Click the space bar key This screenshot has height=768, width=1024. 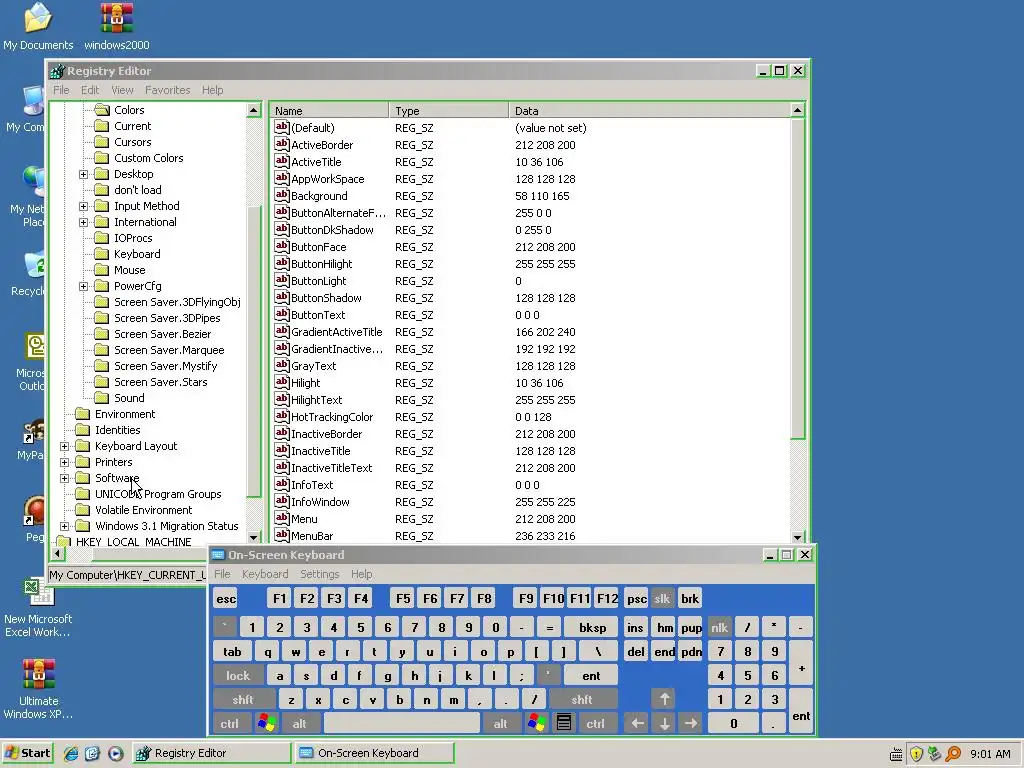[x=402, y=723]
